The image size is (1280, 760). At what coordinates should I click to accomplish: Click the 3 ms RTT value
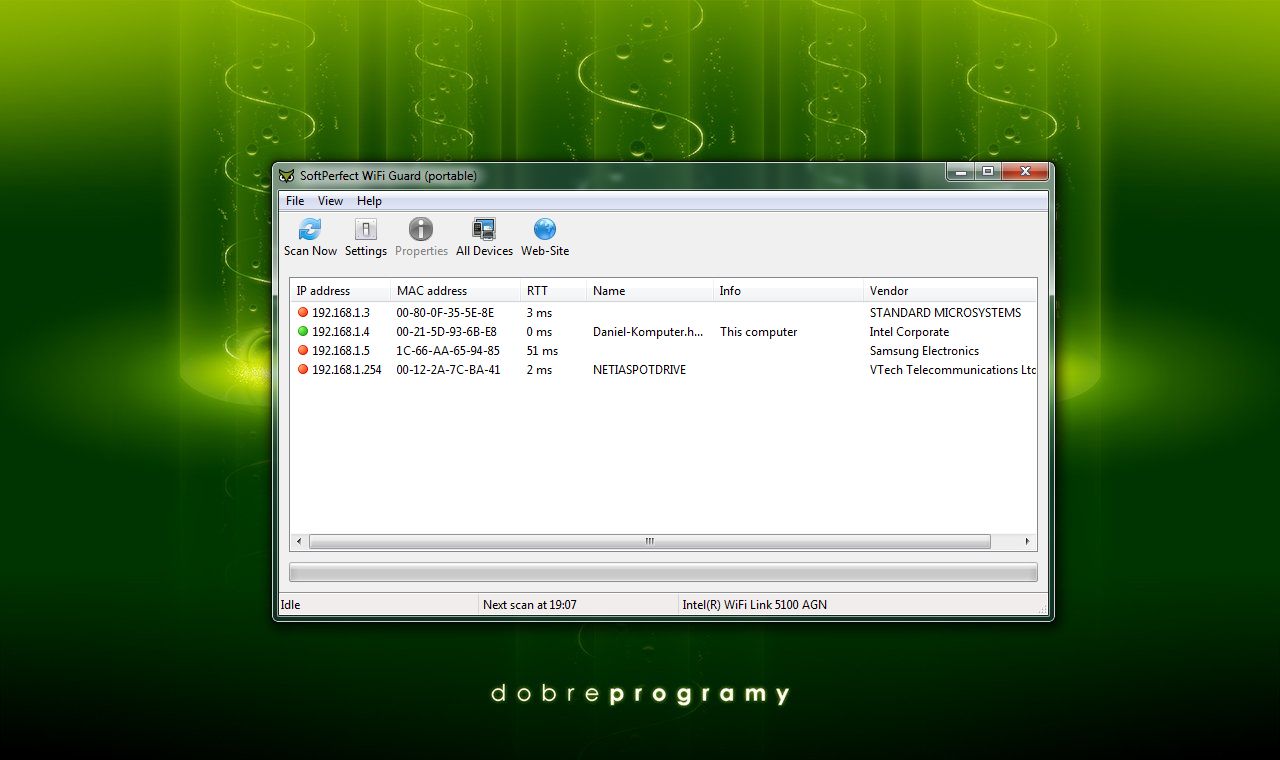click(539, 313)
